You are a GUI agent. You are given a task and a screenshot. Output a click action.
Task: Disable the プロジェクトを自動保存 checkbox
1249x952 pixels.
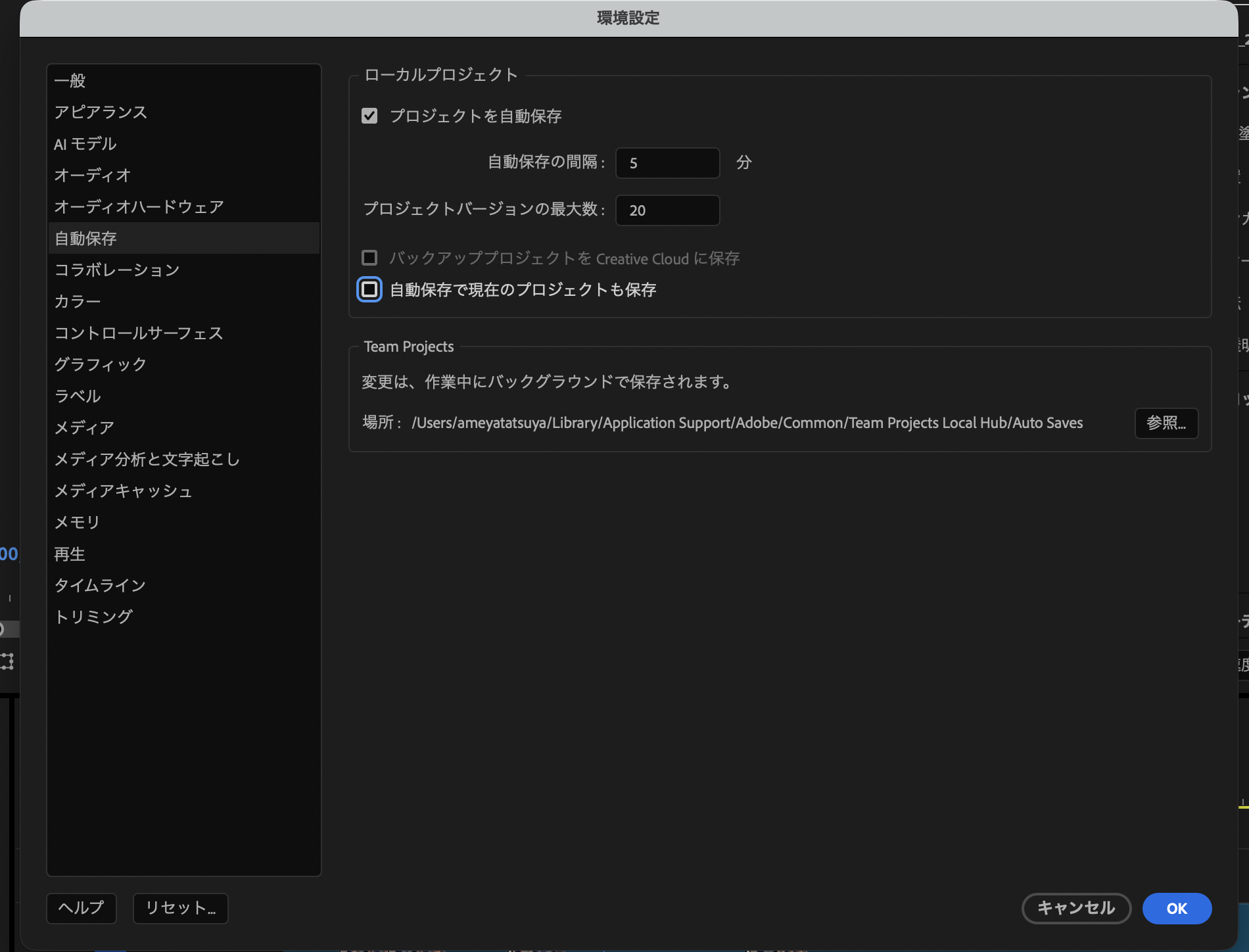[369, 116]
